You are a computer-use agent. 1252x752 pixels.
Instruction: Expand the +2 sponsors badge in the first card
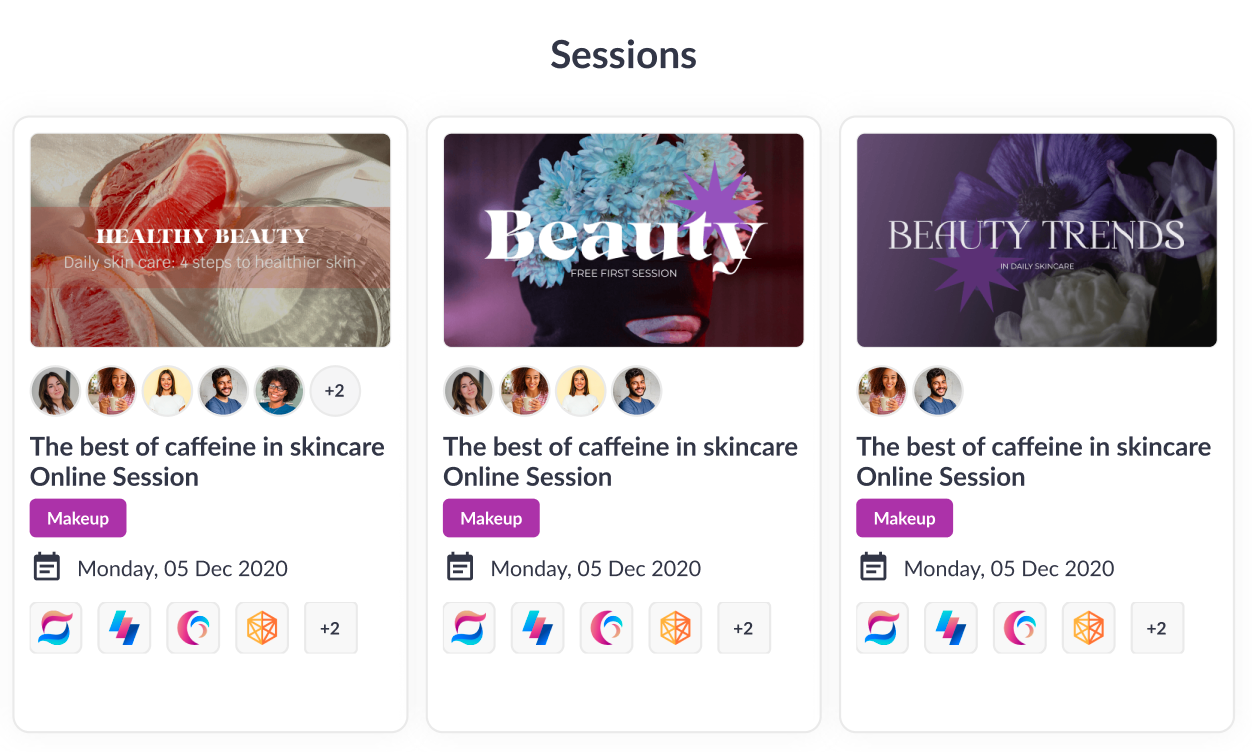[x=330, y=628]
